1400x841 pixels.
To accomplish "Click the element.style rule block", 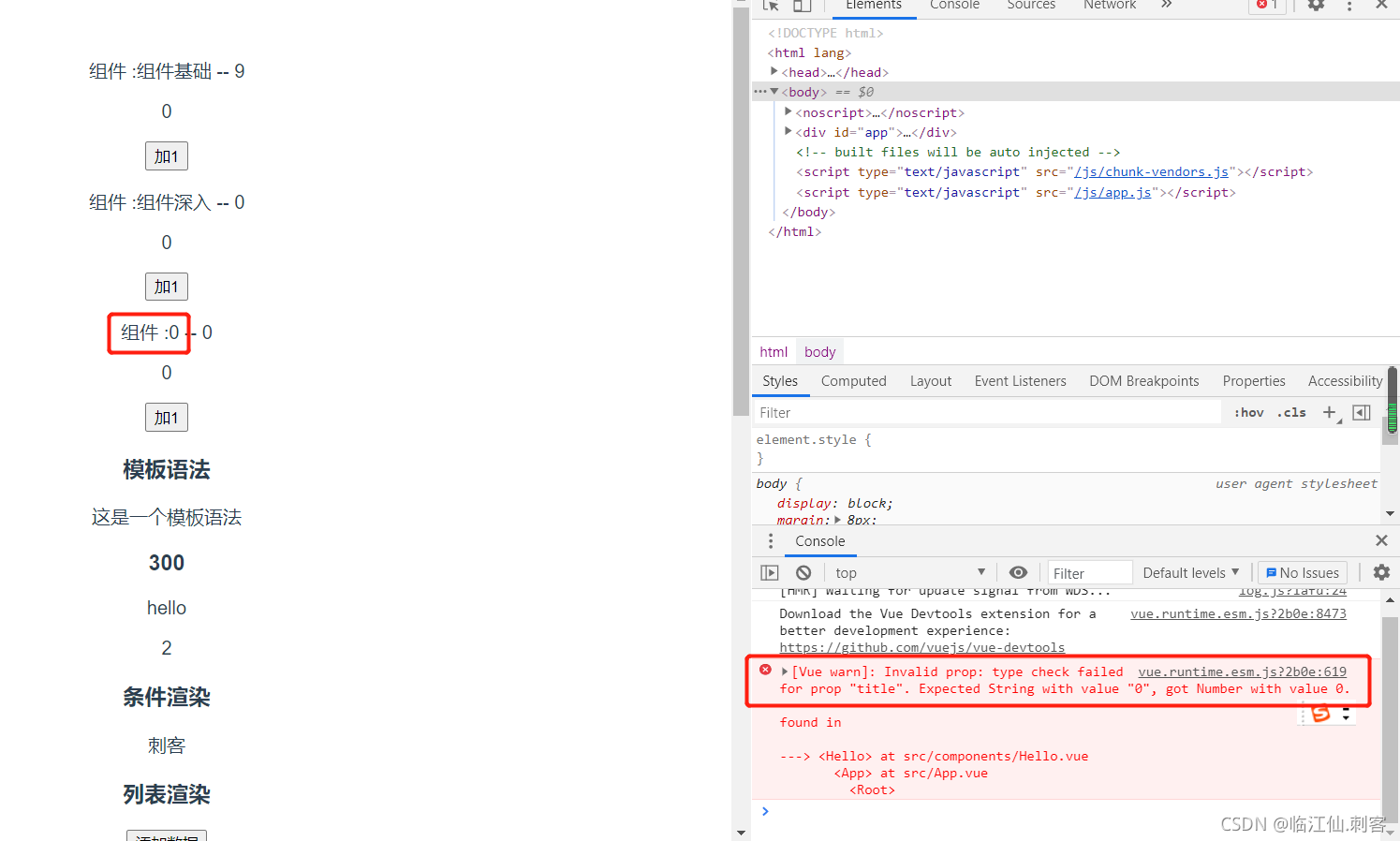I will coord(1066,449).
